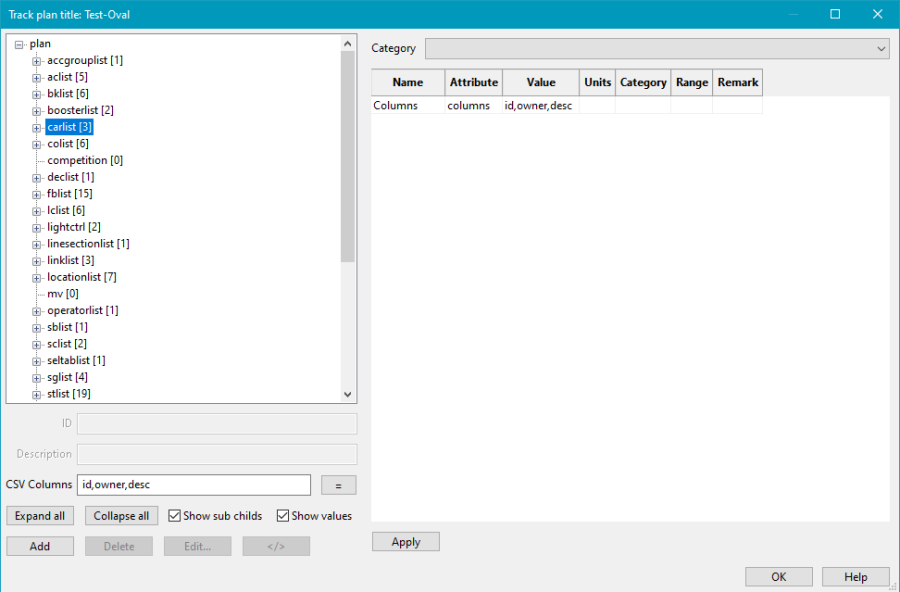Viewport: 900px width, 592px height.
Task: Click Apply under the attribute table
Action: (x=405, y=542)
